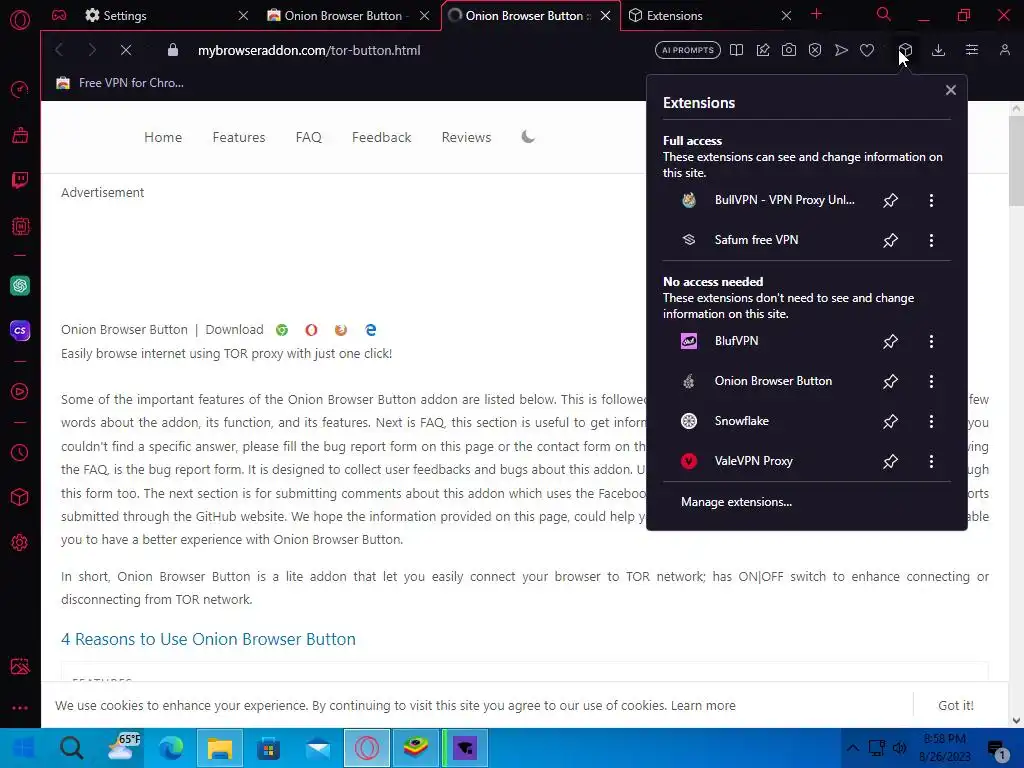Open the Twitch sidebar icon
Image resolution: width=1024 pixels, height=768 pixels.
click(20, 180)
